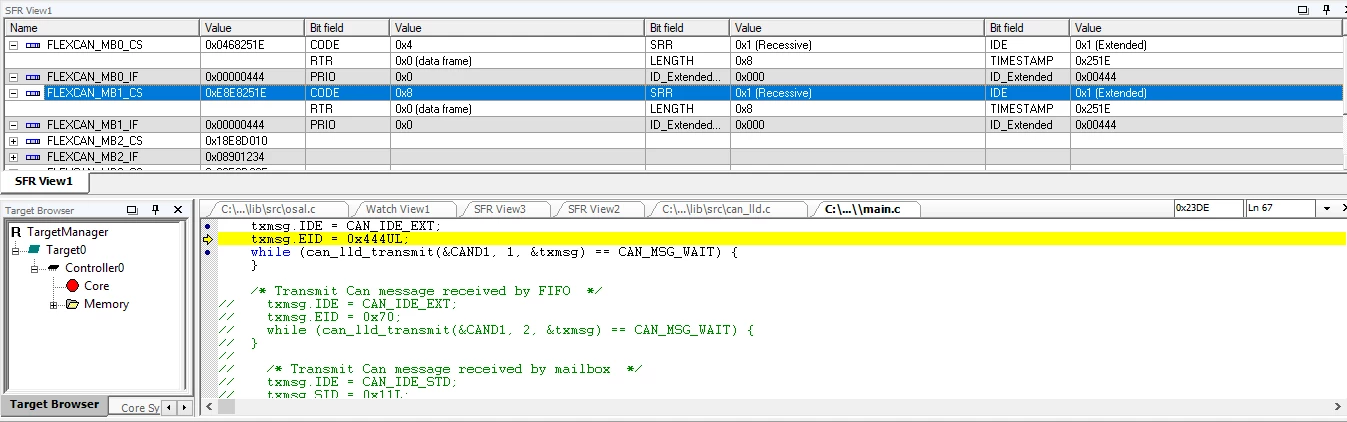Screen dimensions: 1347x422
Task: Expand the Memory folder node
Action: [53, 304]
